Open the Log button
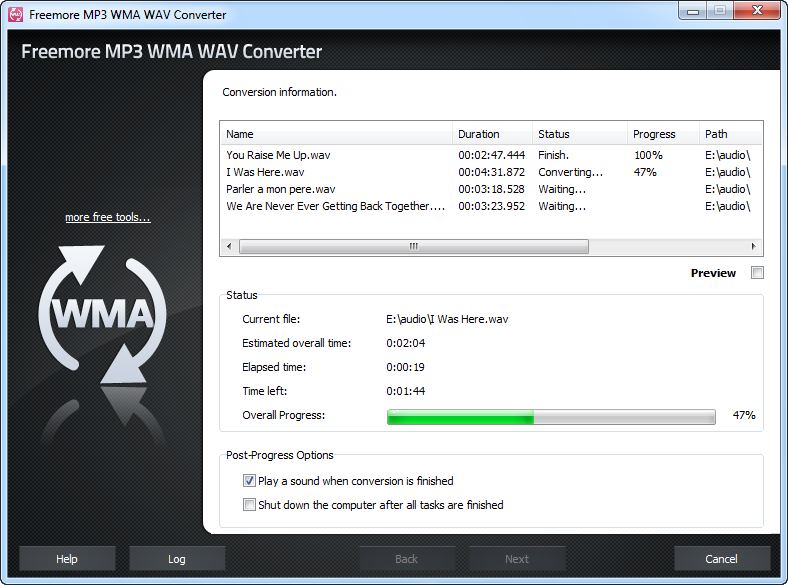788x585 pixels. (x=177, y=558)
